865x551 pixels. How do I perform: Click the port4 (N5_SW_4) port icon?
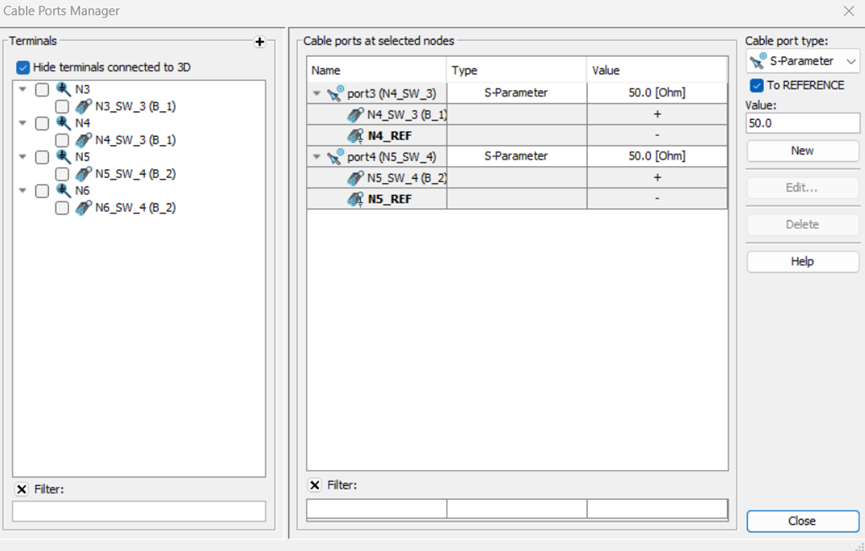[335, 157]
